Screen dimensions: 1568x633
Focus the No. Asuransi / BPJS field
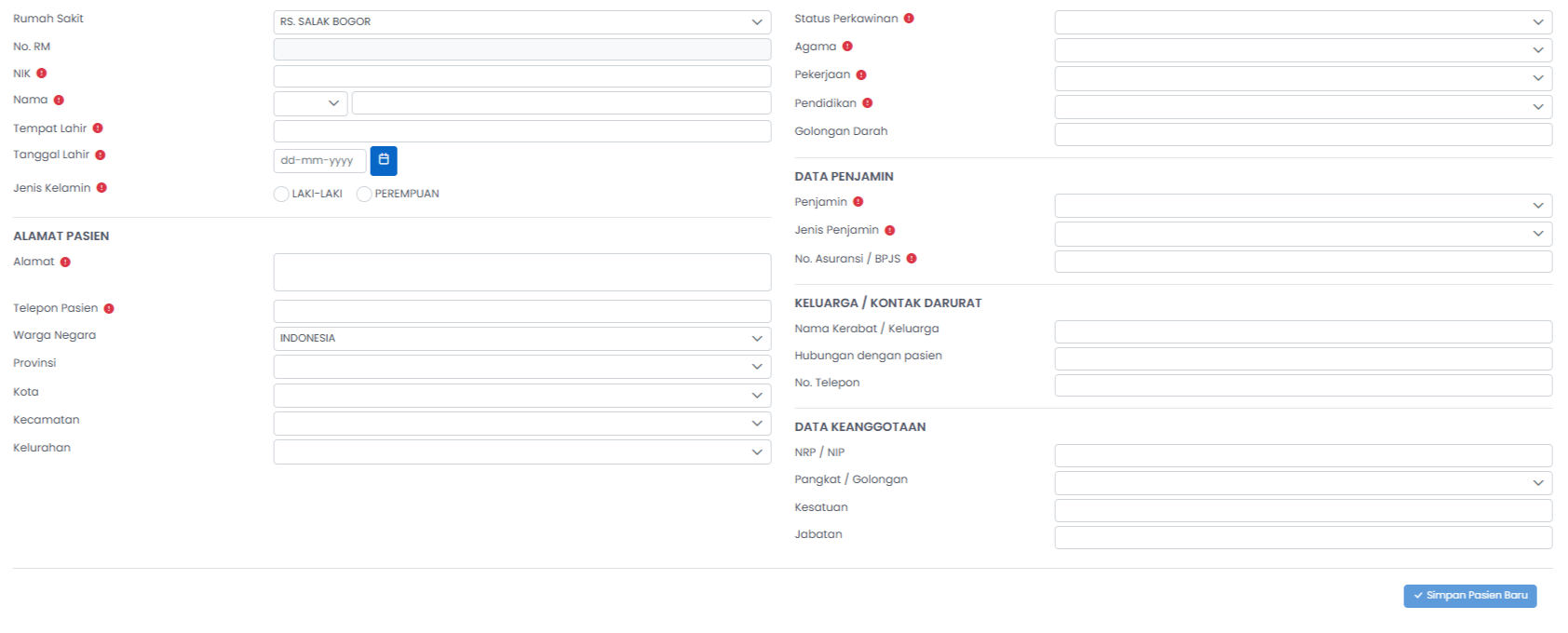click(1303, 262)
